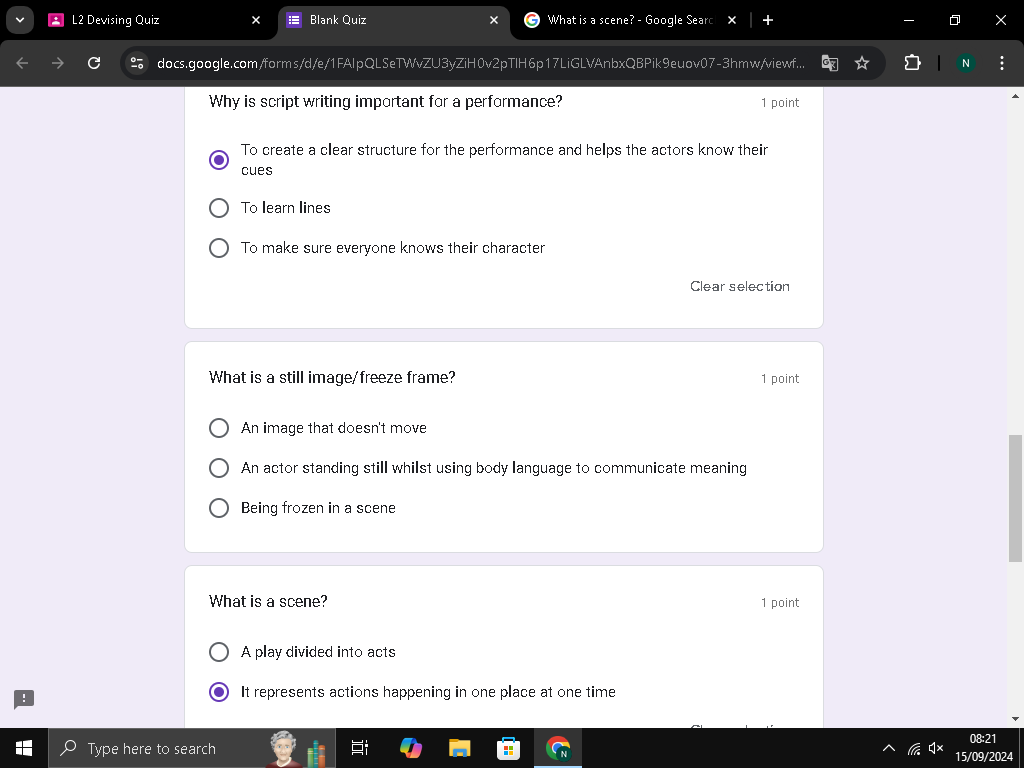
Task: Click 'Why is script writing important' question text
Action: coord(385,102)
